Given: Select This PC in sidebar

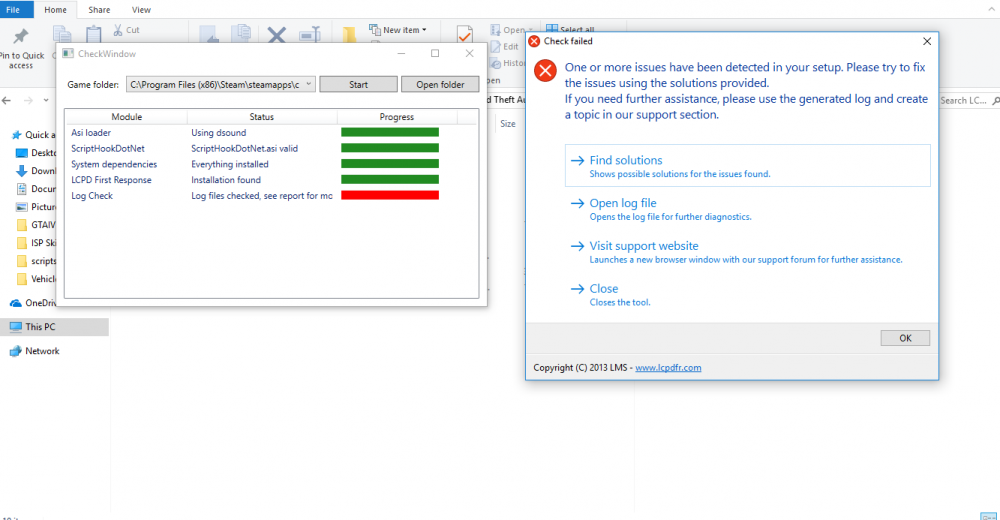Looking at the screenshot, I should click(54, 327).
